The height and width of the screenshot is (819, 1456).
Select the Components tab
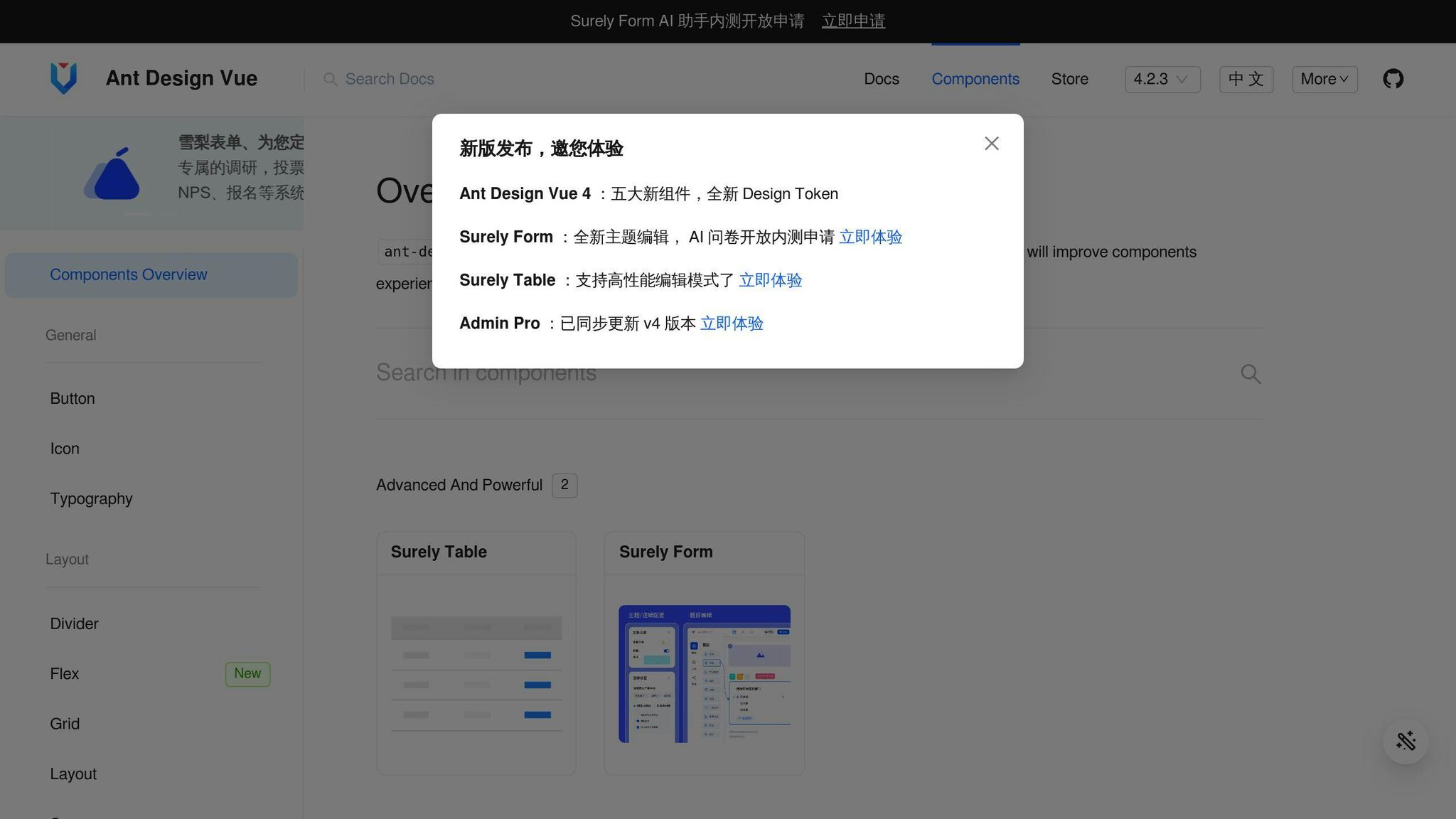[975, 79]
